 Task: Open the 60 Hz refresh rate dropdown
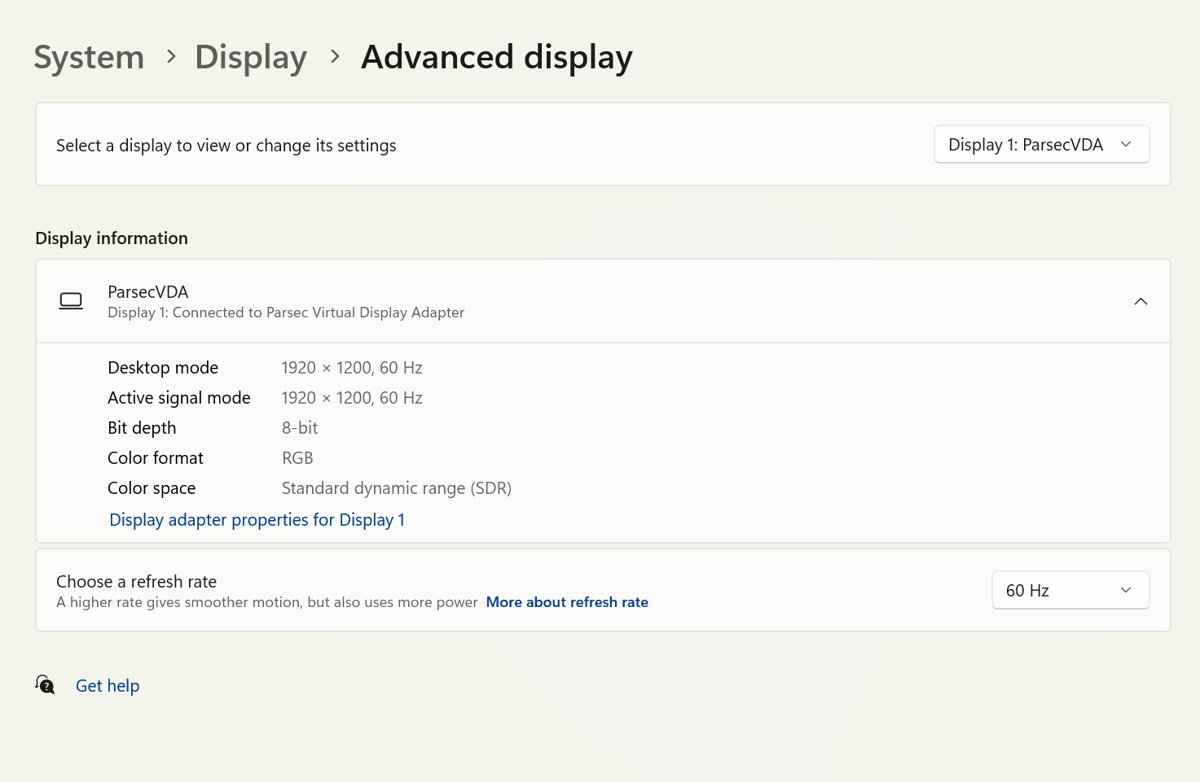pyautogui.click(x=1071, y=590)
